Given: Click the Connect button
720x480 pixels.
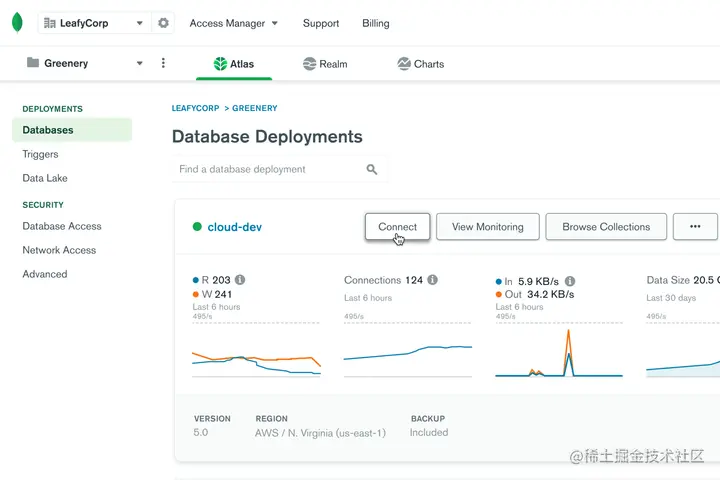Looking at the screenshot, I should pos(398,226).
